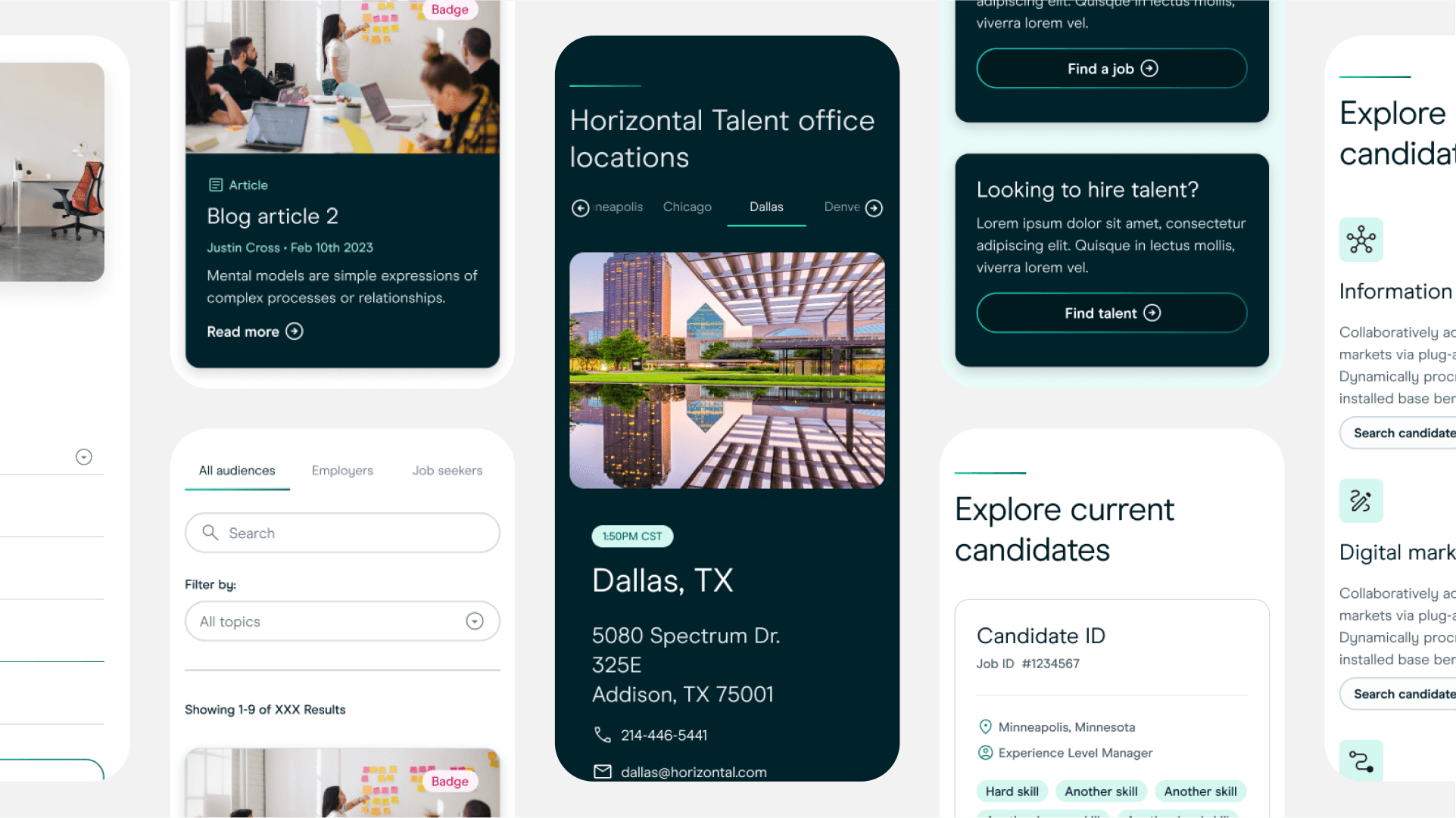Open the All topics dropdown
The height and width of the screenshot is (818, 1456).
pos(342,621)
